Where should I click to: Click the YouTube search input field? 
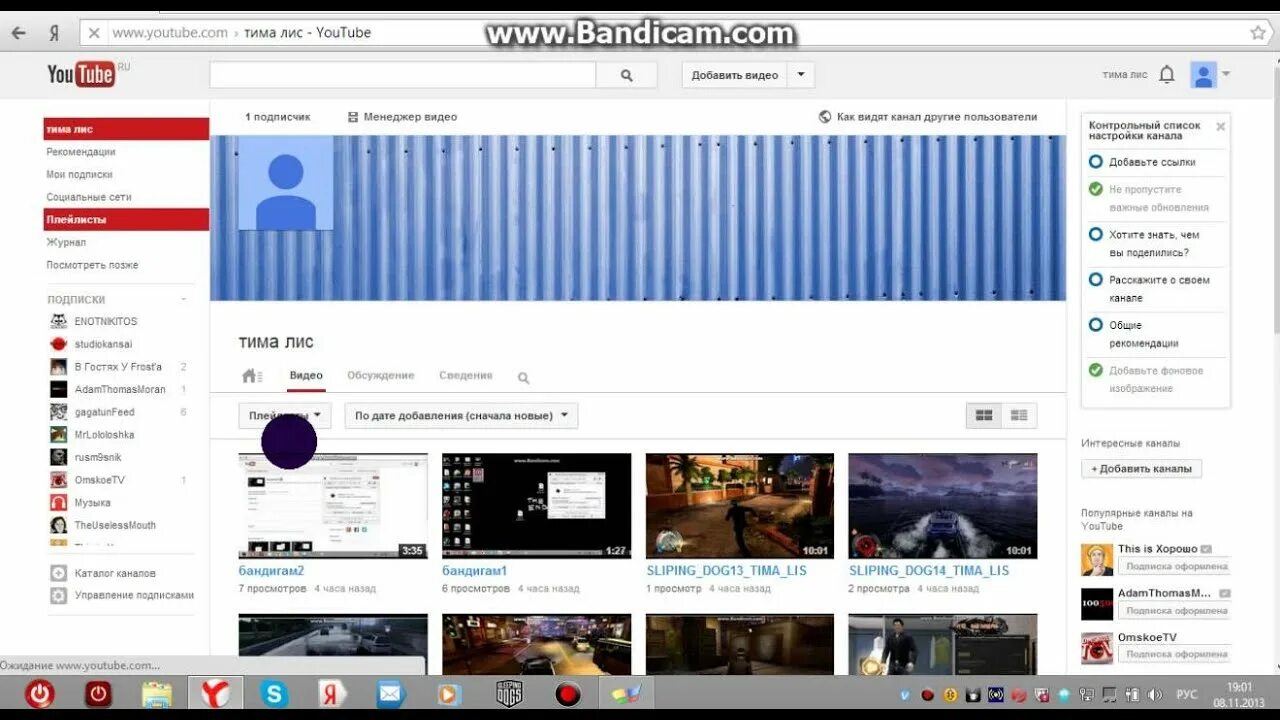click(403, 75)
